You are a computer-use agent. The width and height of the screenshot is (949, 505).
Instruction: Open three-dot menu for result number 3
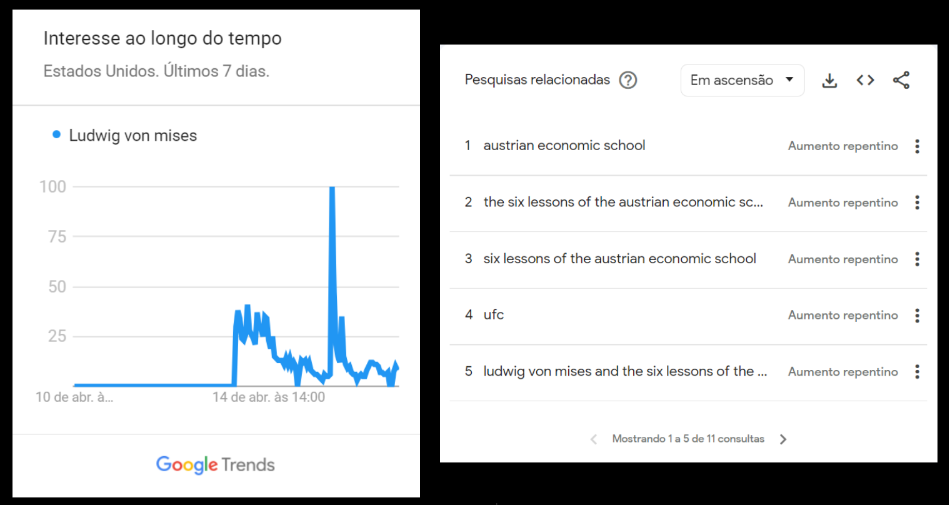[917, 259]
